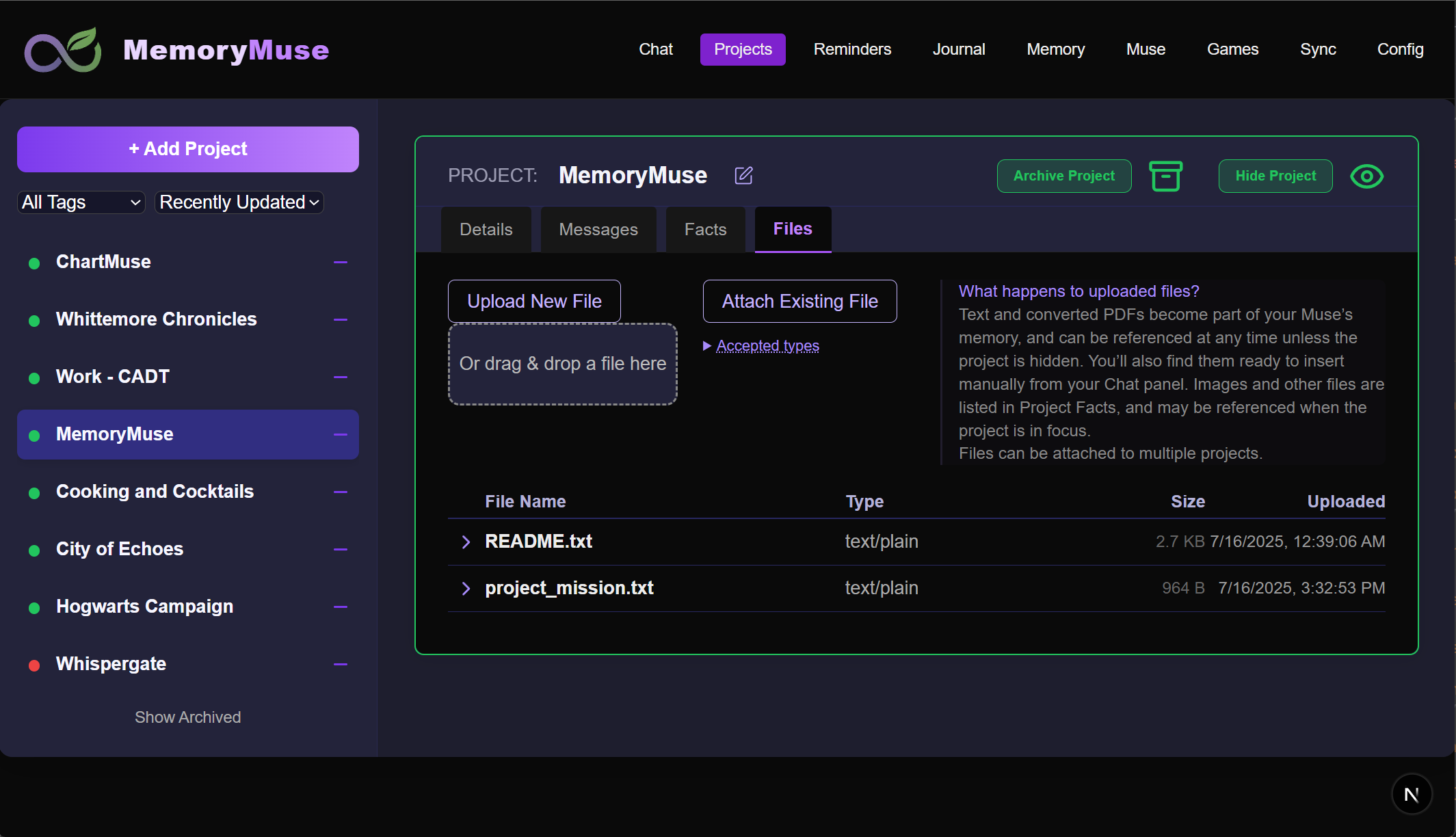
Task: Remove Cooking and Cocktails using its minus icon
Action: pos(340,492)
